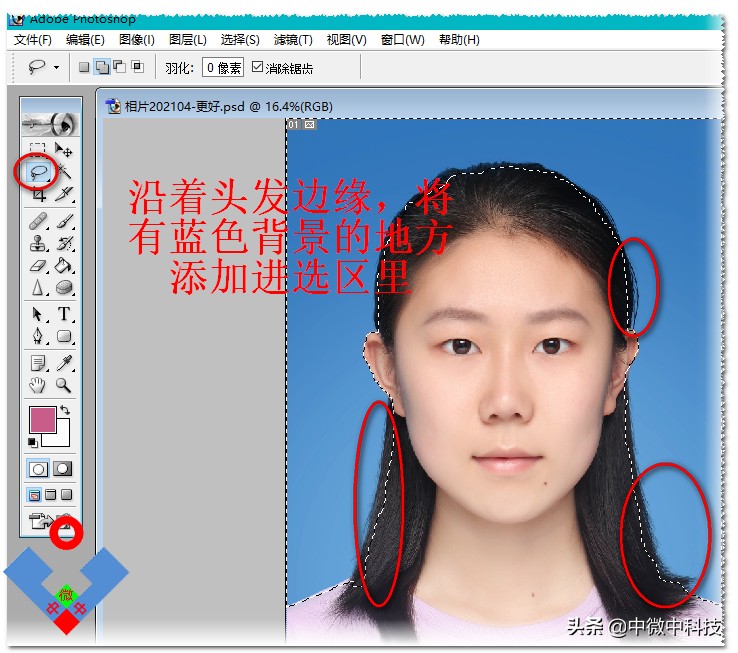Viewport: 738px width, 653px height.
Task: Open 图层(L) menu
Action: click(x=187, y=40)
